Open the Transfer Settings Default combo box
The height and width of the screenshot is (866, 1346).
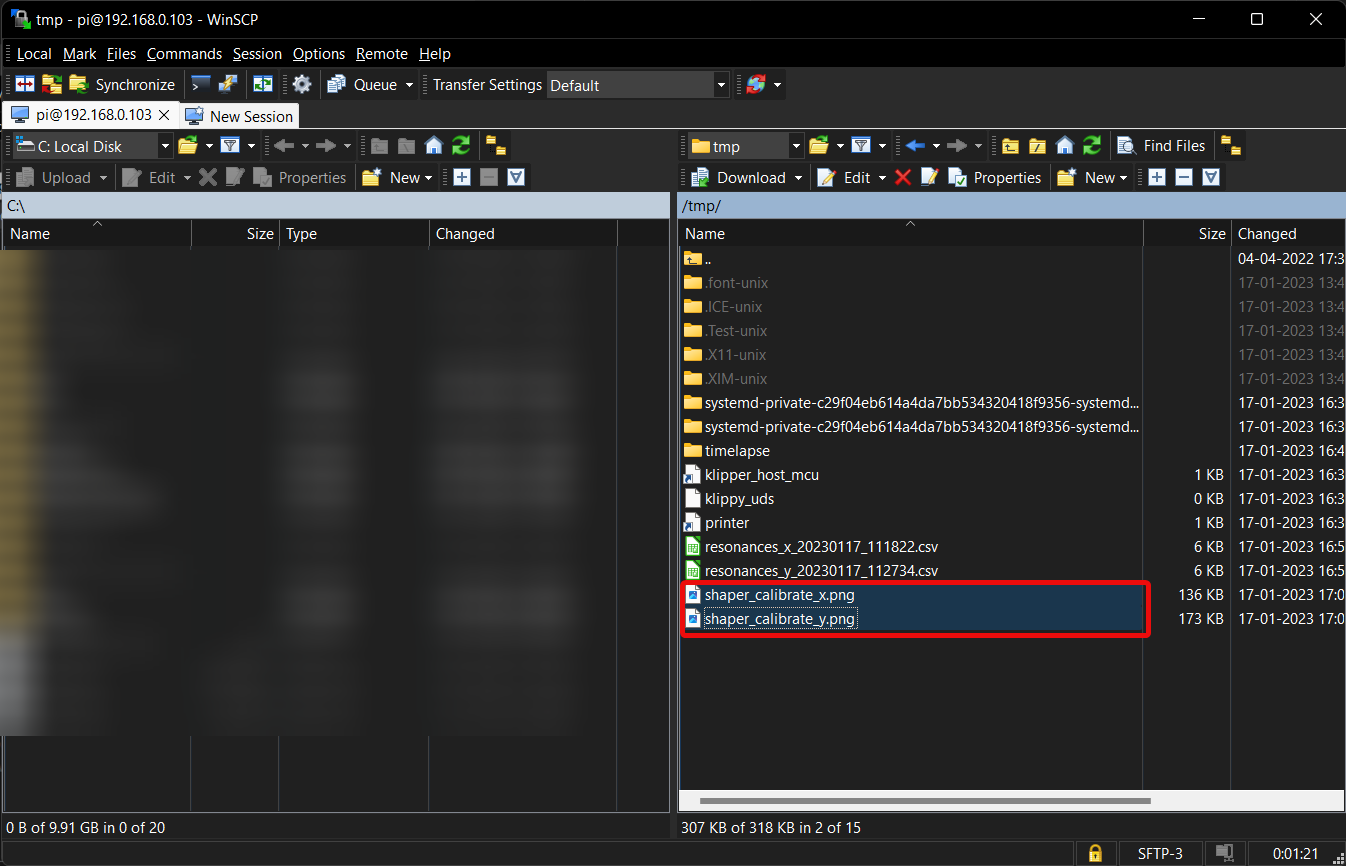coord(638,85)
